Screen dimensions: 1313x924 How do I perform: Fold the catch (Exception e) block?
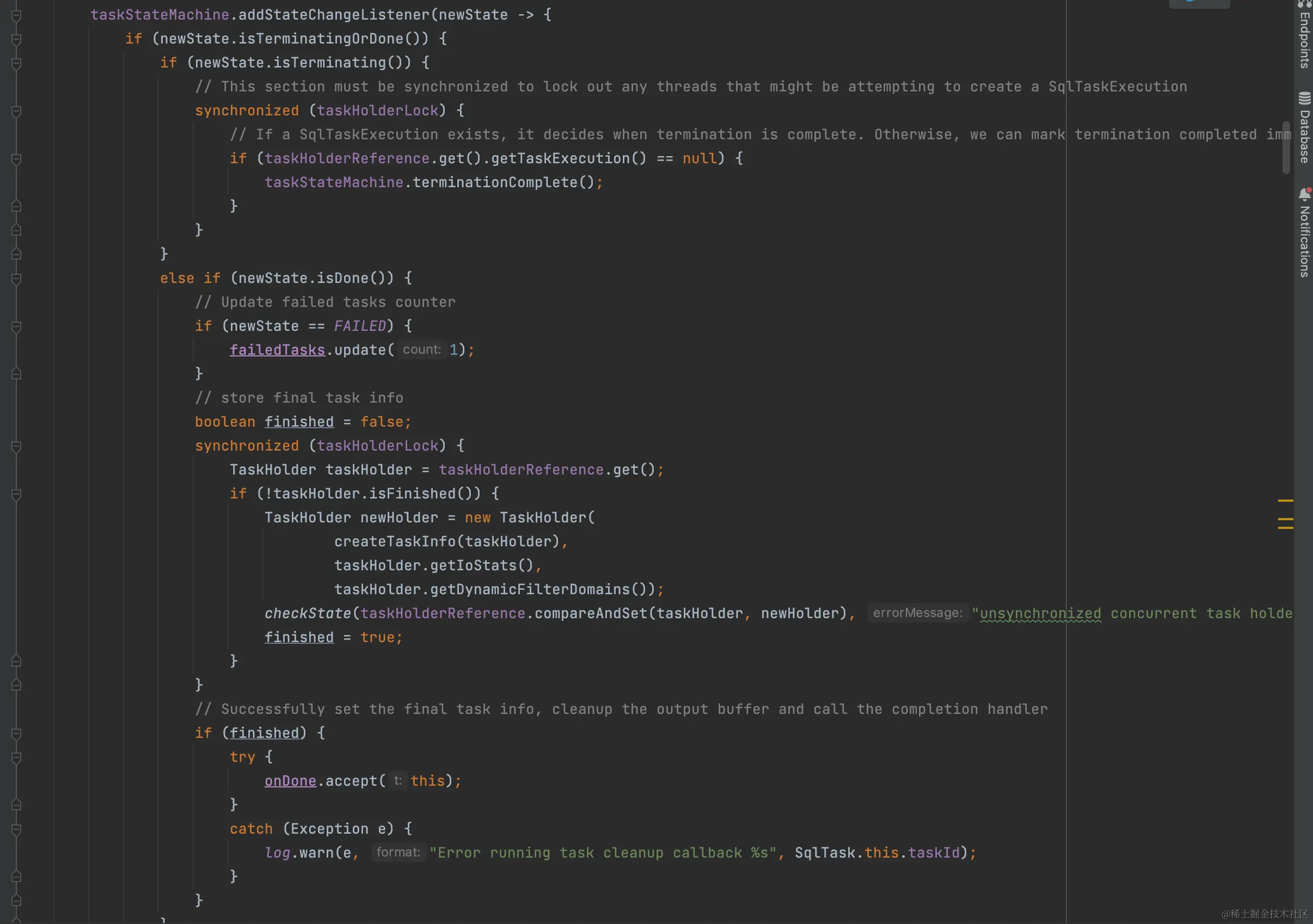point(16,830)
